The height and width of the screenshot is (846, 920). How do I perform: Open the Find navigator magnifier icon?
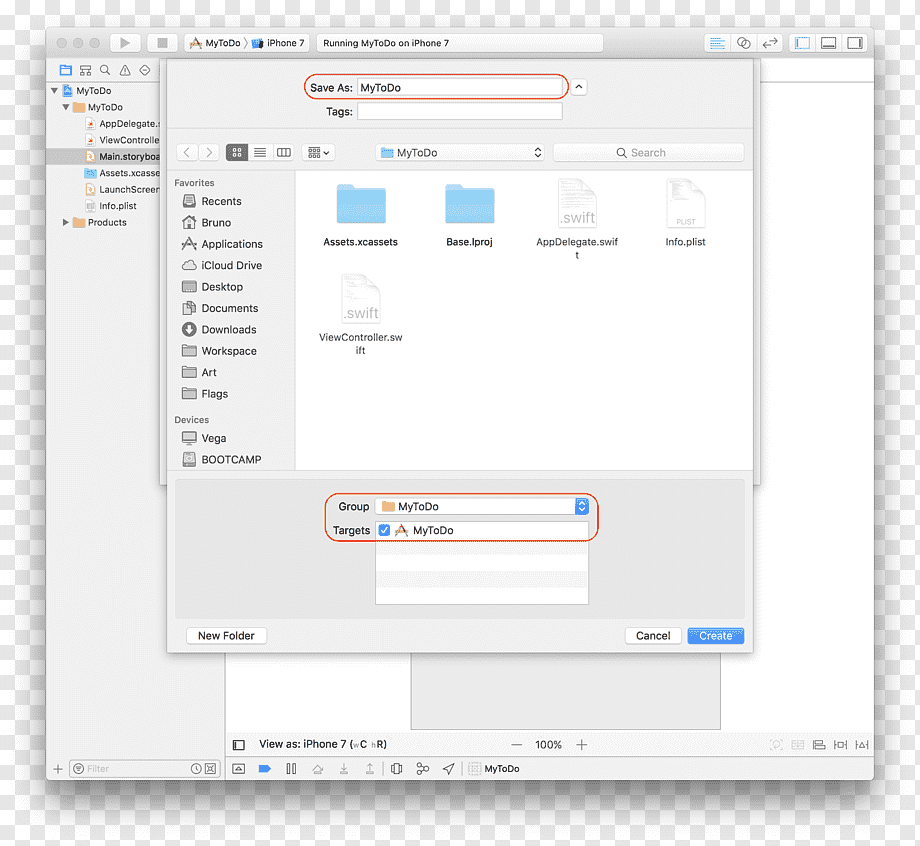point(105,70)
